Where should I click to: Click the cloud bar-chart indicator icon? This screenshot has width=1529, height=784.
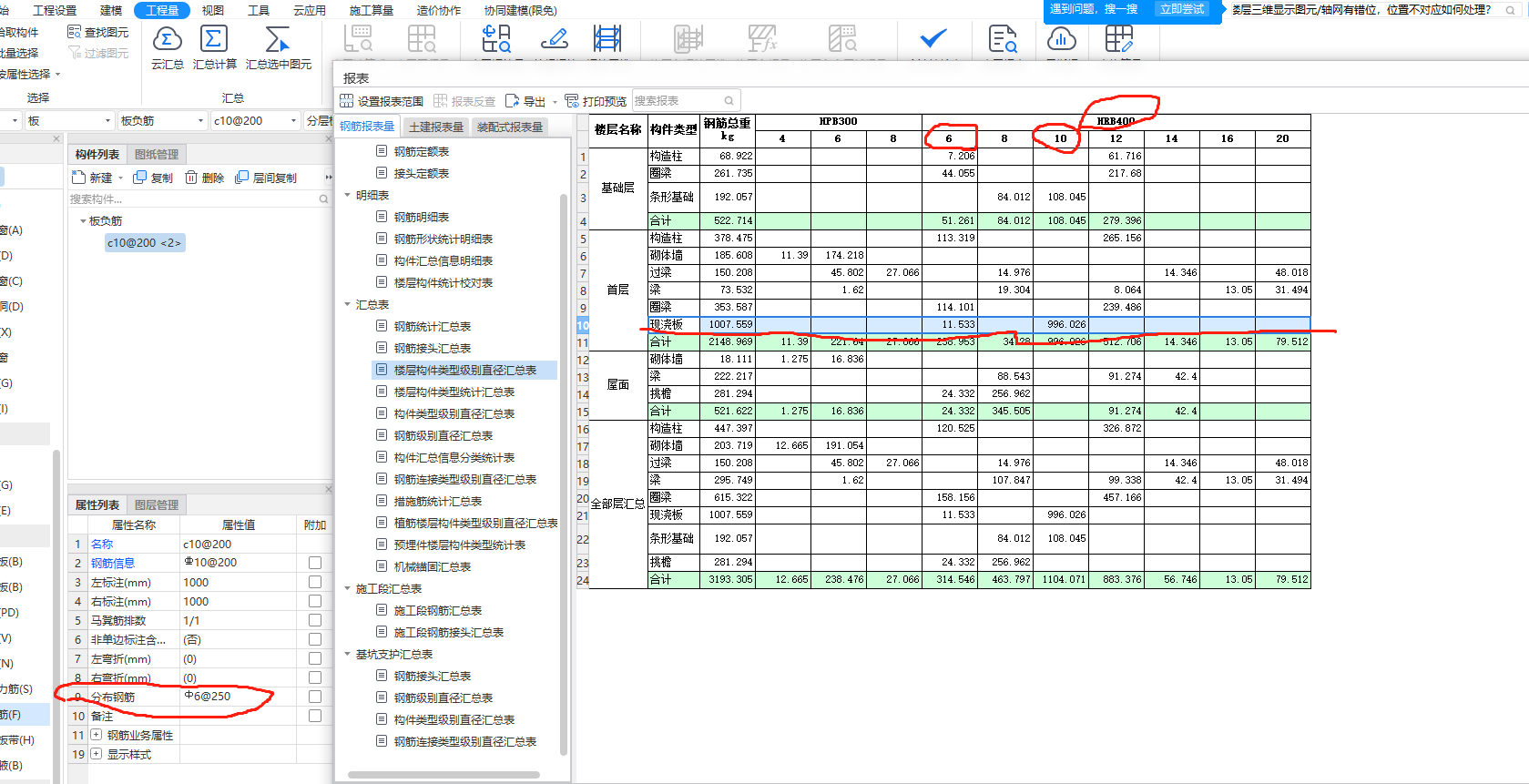1062,39
